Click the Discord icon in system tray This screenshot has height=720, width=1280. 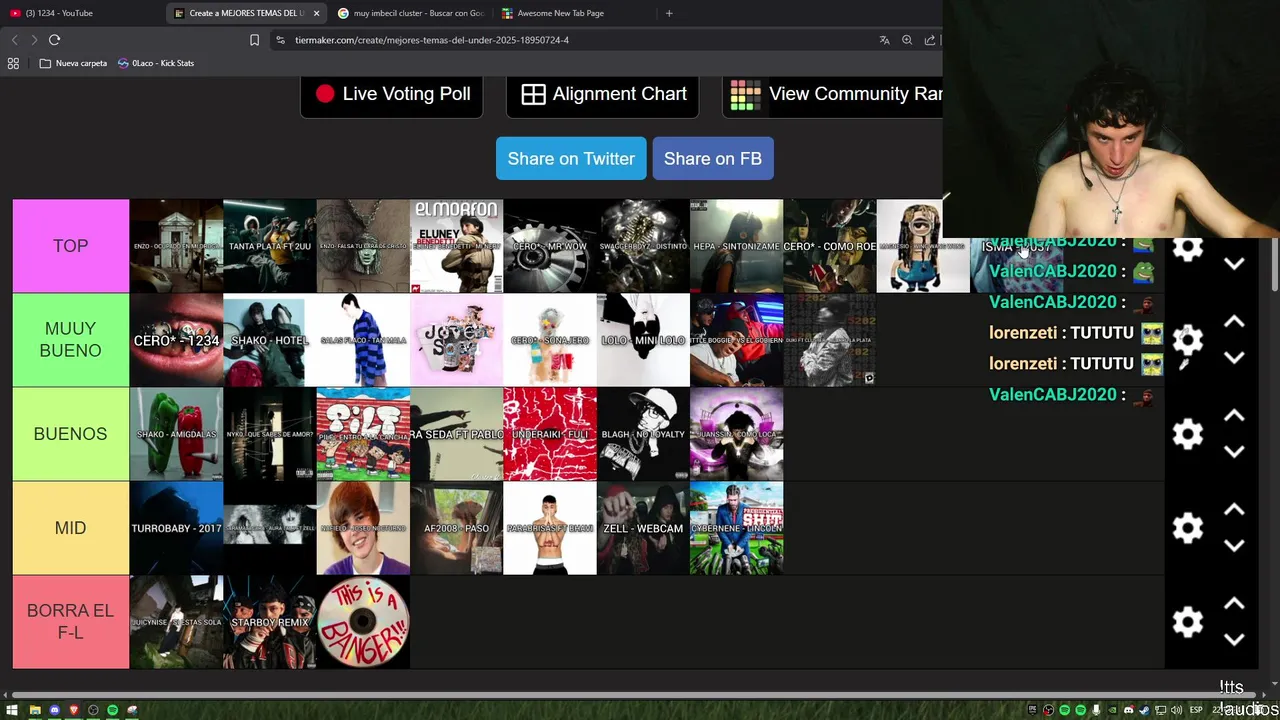(1129, 710)
